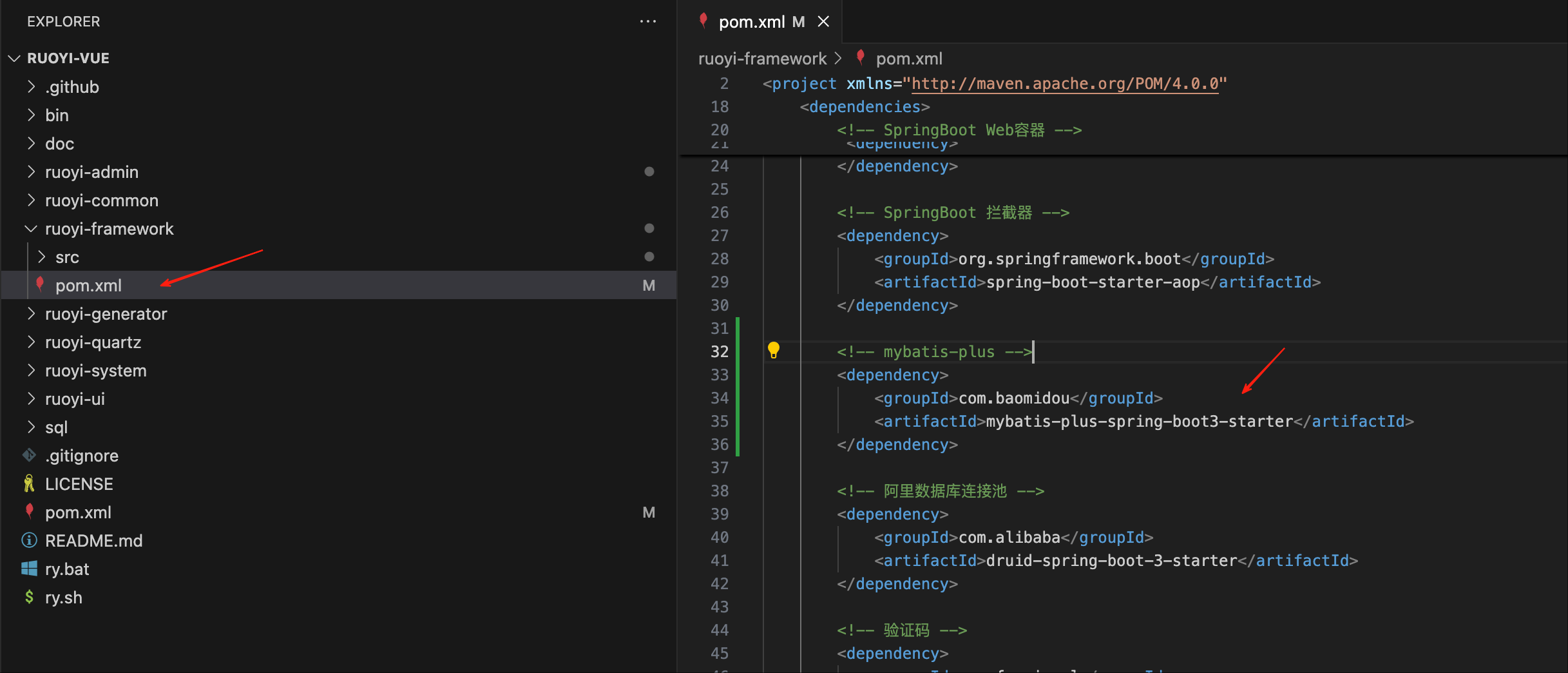Switch to the pom.xml editor tab
This screenshot has width=1568, height=673.
(x=751, y=22)
